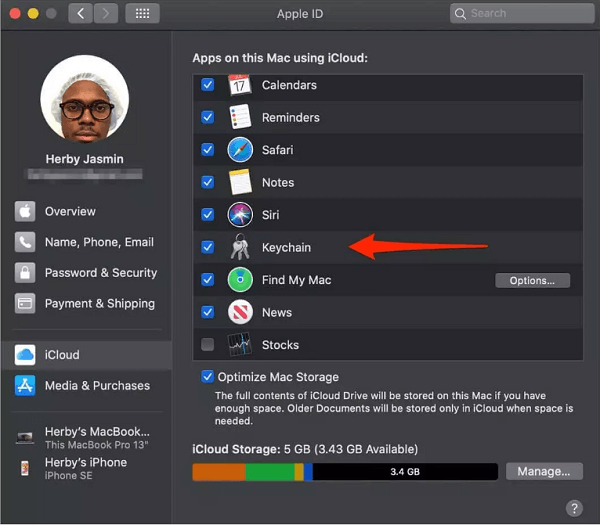Click the Herby Jasmin name text
The width and height of the screenshot is (600, 525).
[85, 159]
